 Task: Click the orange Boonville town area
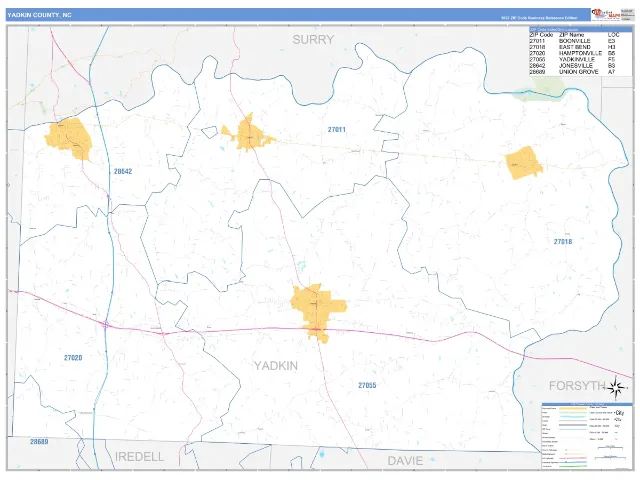[x=248, y=134]
